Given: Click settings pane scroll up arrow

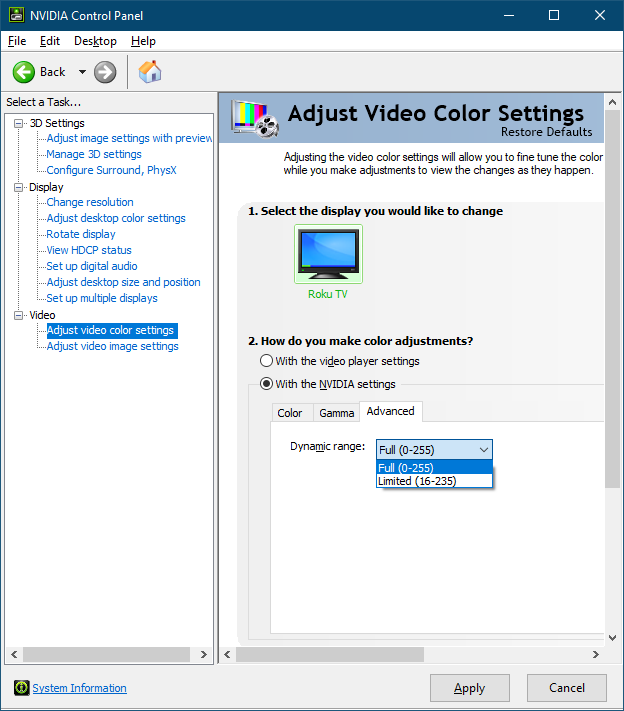Looking at the screenshot, I should pos(612,102).
